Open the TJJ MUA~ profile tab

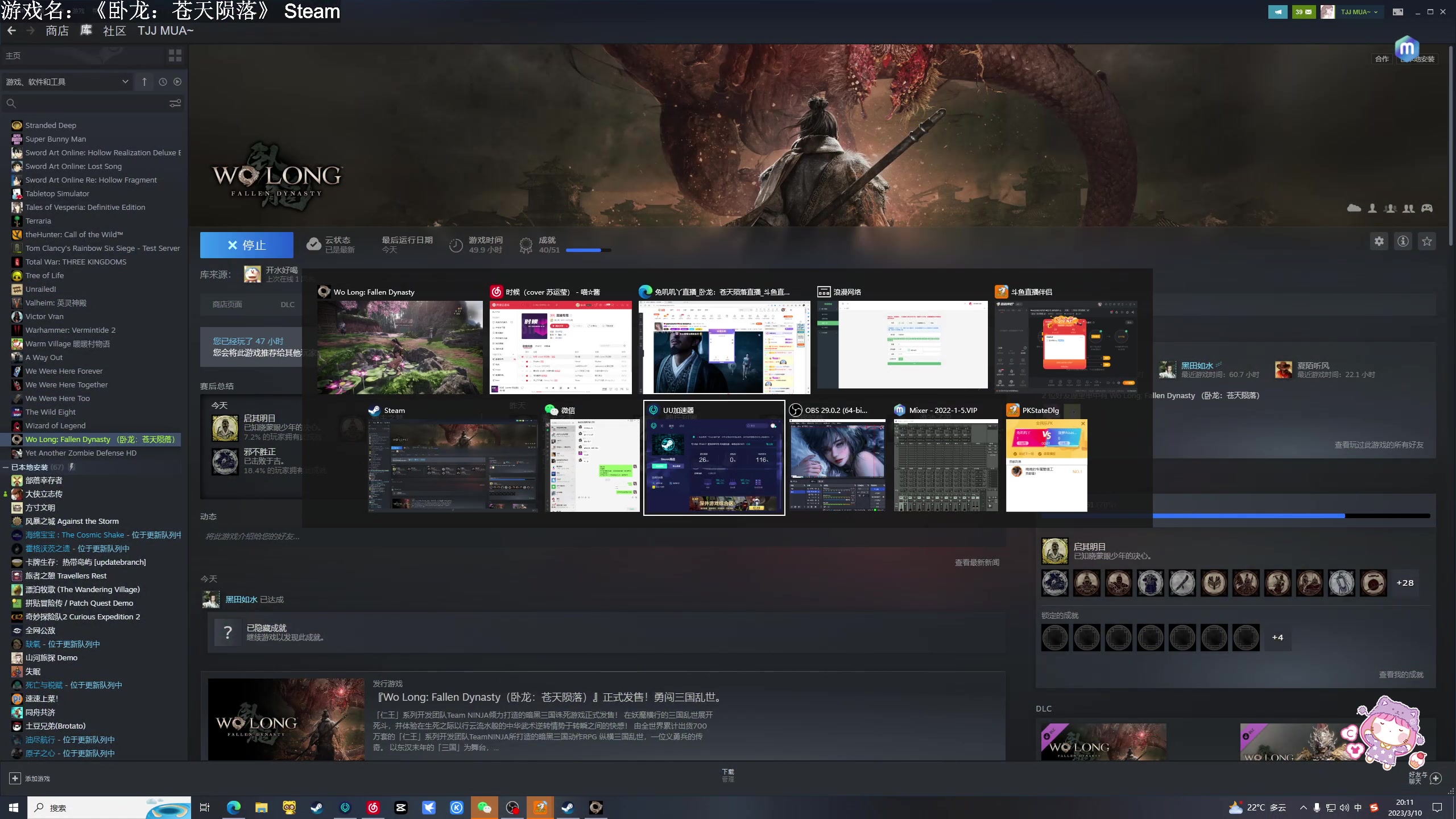(166, 31)
